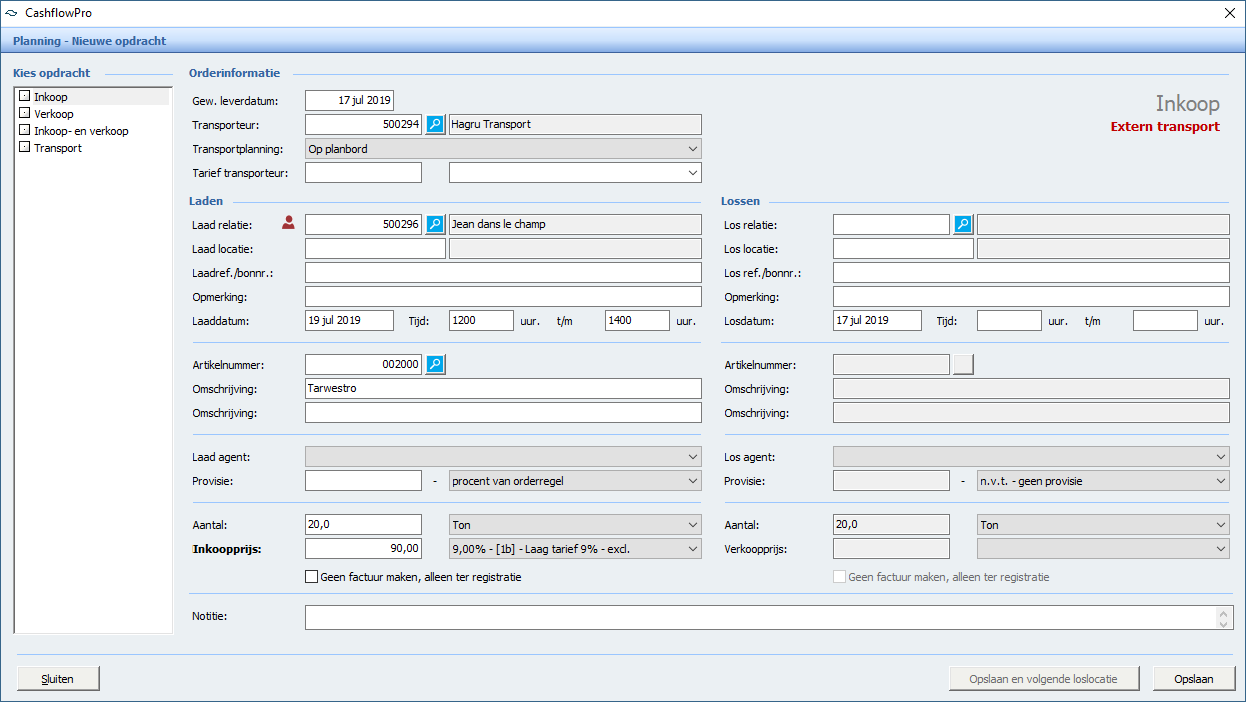This screenshot has height=702, width=1246.
Task: Click the Artikelnummer field 002000
Action: (363, 364)
